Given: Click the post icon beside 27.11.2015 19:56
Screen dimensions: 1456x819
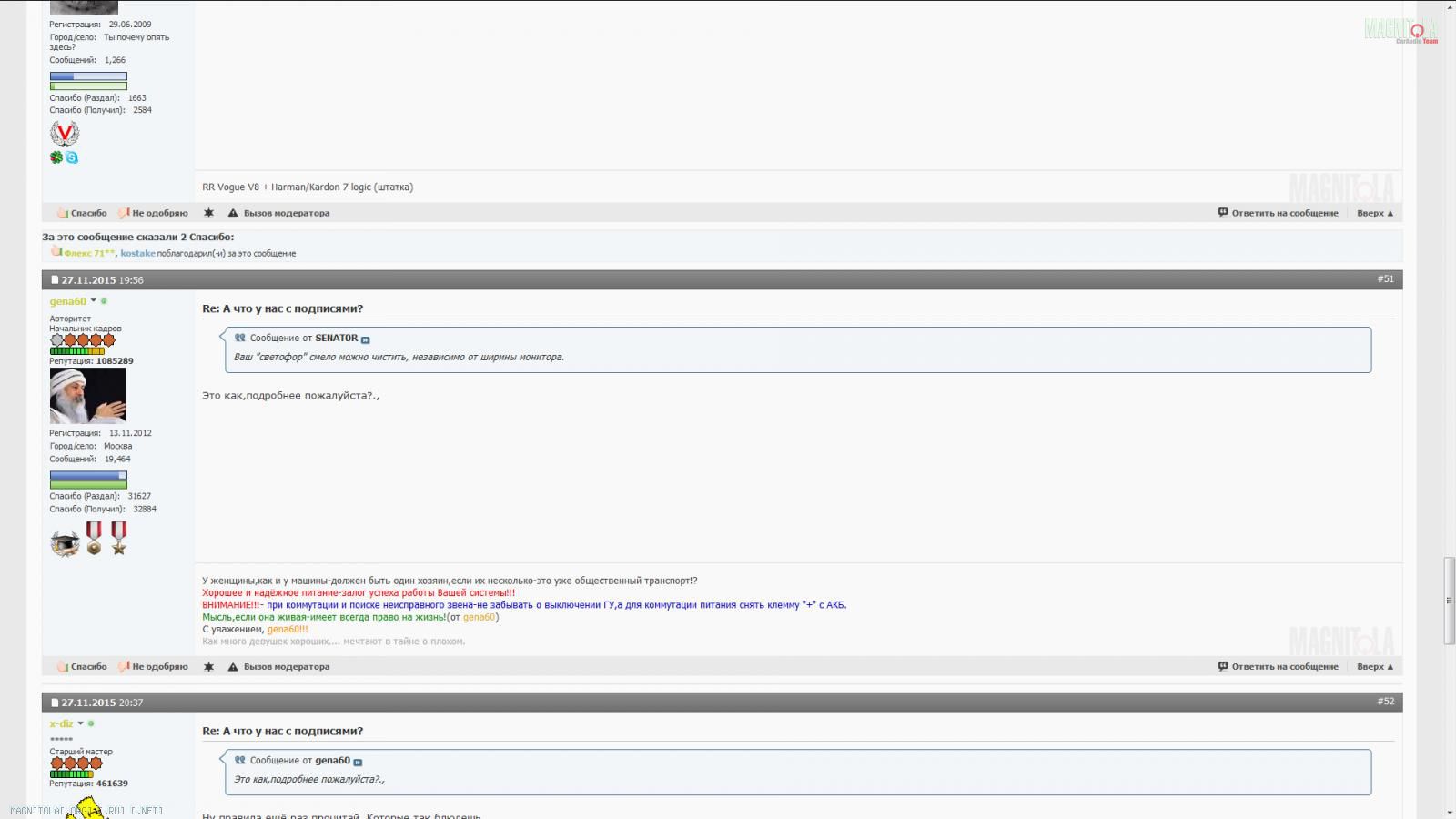Looking at the screenshot, I should pyautogui.click(x=55, y=280).
